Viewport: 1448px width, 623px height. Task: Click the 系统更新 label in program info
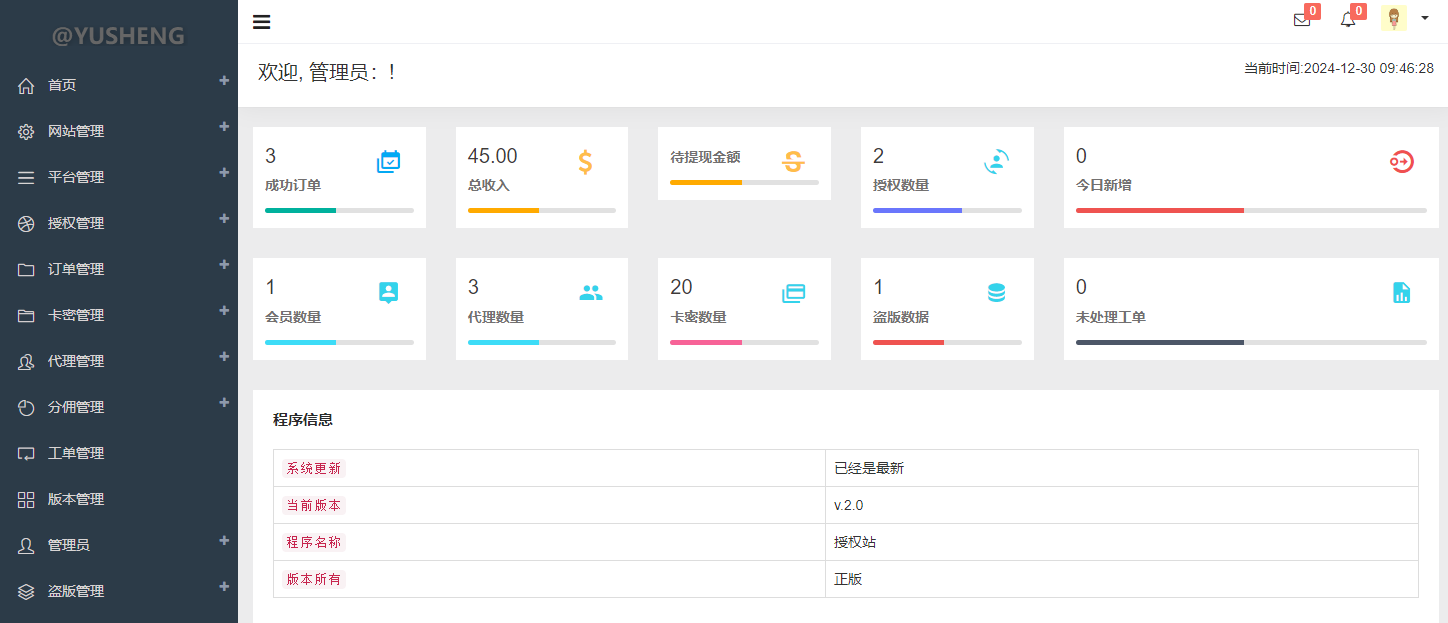313,468
